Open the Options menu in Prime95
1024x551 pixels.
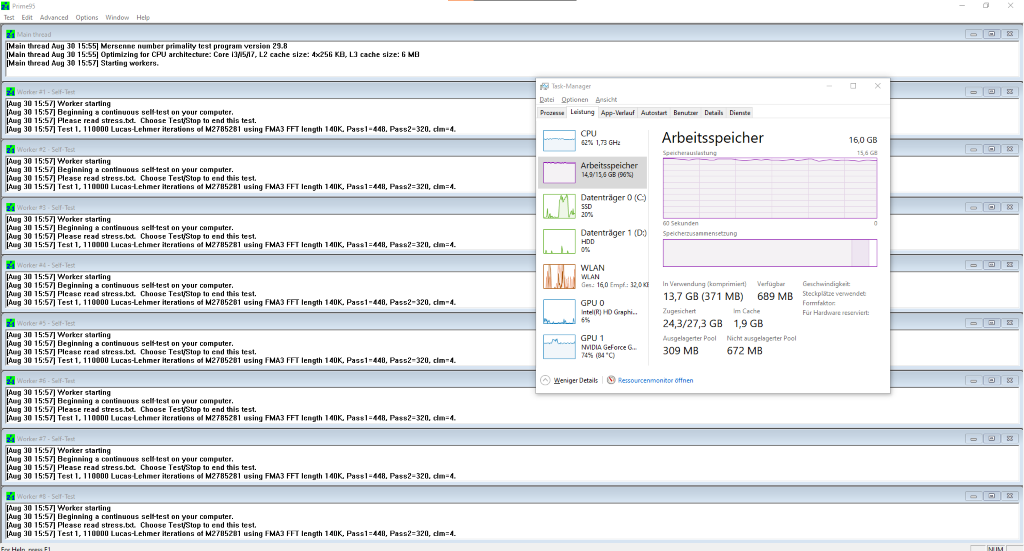(87, 18)
